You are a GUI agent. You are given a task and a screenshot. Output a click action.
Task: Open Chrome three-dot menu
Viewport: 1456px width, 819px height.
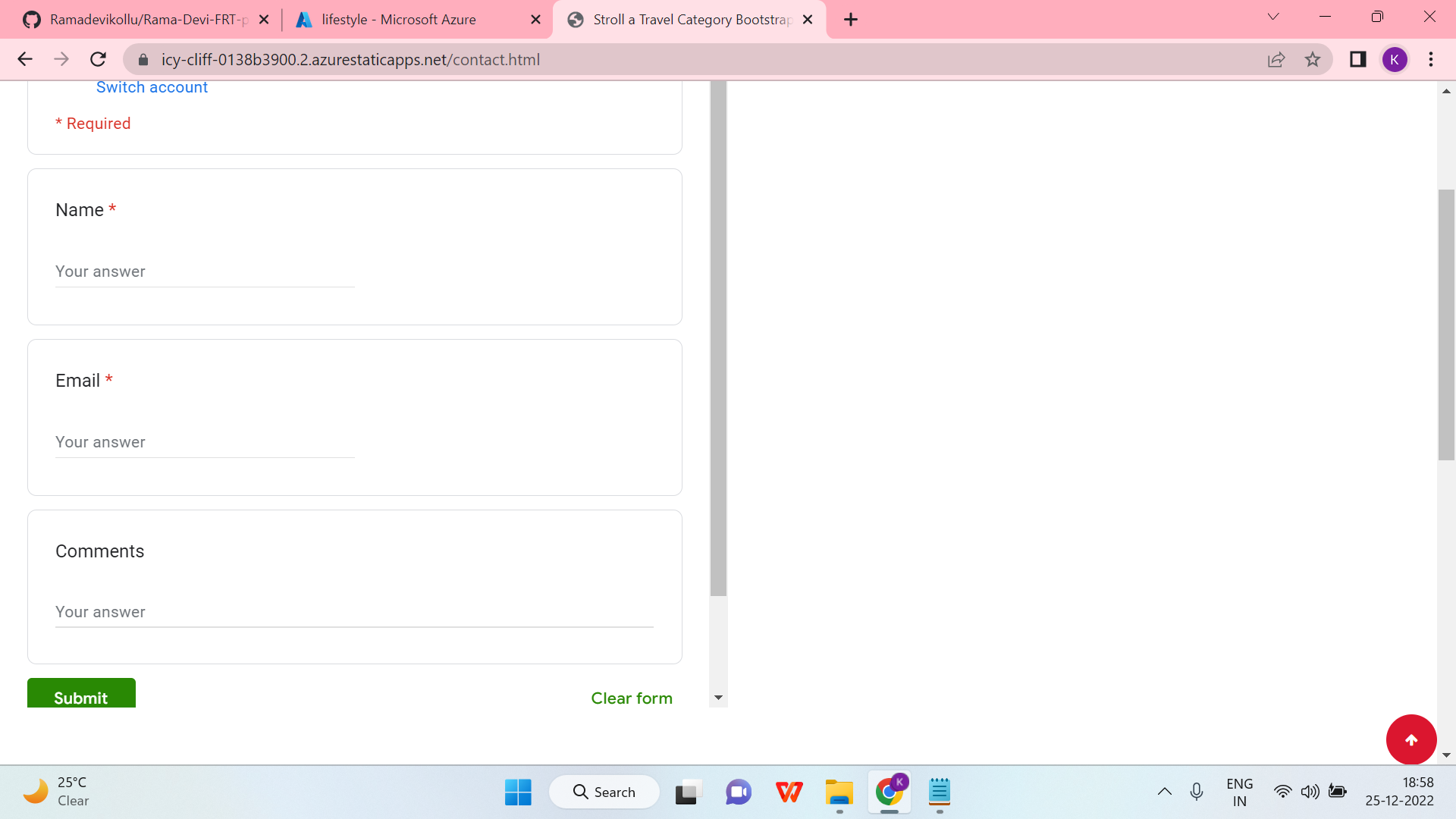click(1431, 59)
